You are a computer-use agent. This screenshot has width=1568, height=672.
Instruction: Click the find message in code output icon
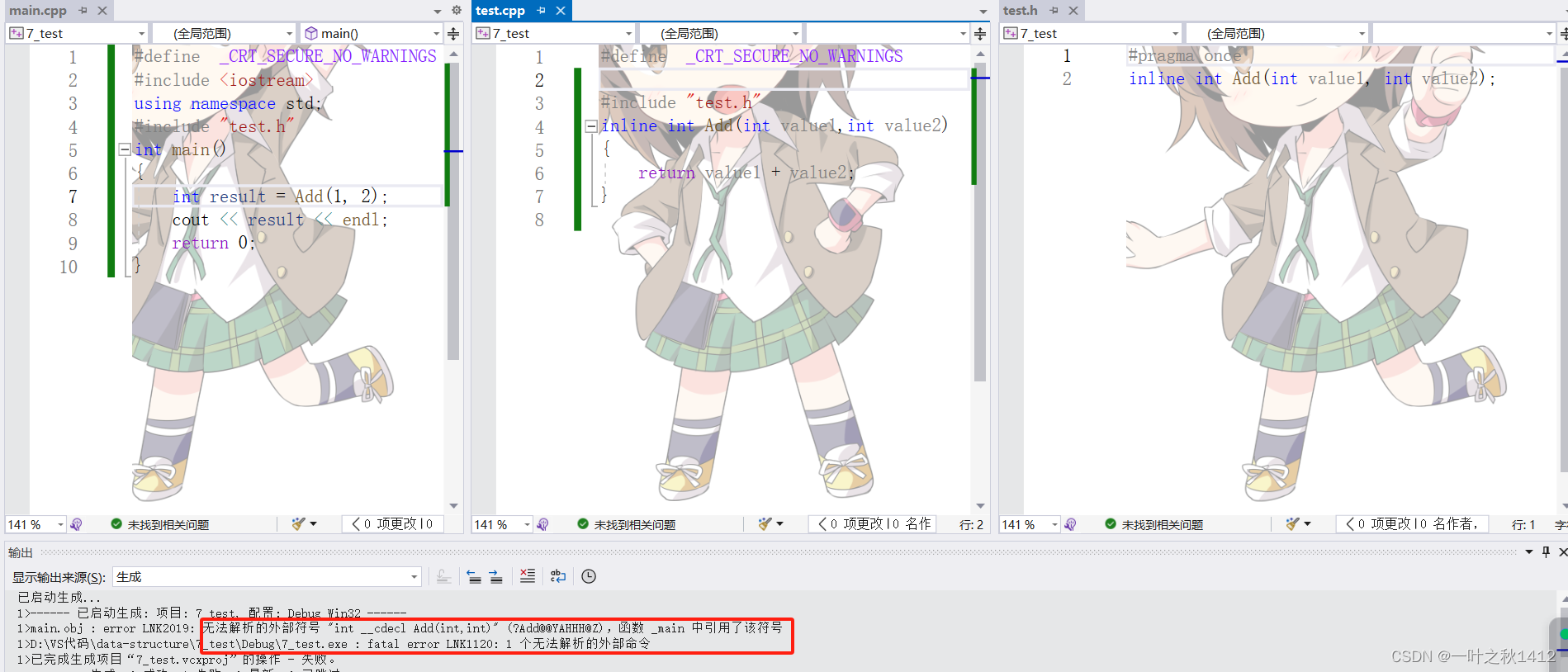click(443, 577)
